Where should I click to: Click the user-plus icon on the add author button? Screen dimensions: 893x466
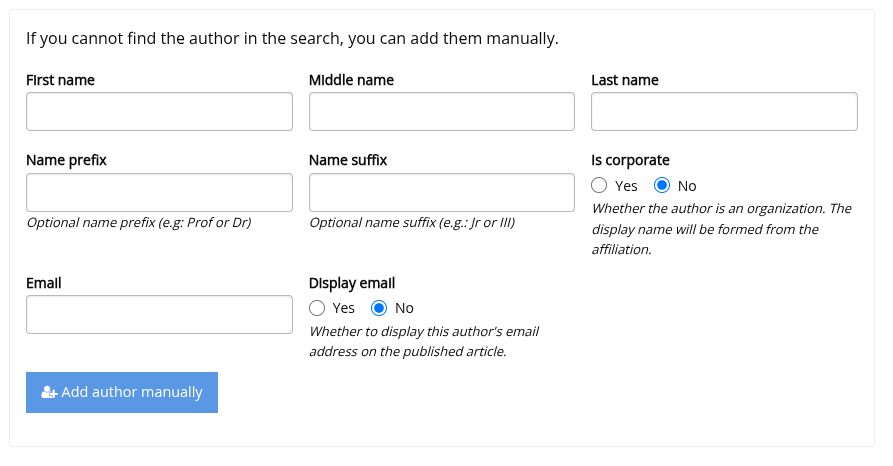click(49, 393)
